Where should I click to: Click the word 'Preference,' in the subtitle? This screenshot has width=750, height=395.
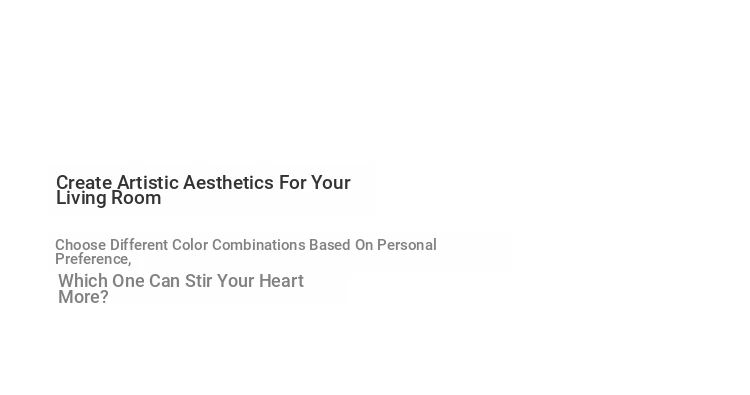(93, 259)
